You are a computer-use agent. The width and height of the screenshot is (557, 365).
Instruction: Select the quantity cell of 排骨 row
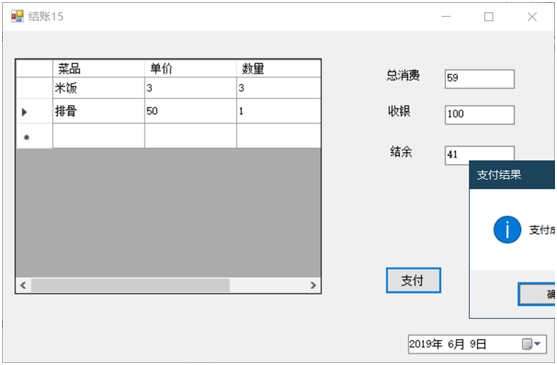tap(278, 111)
